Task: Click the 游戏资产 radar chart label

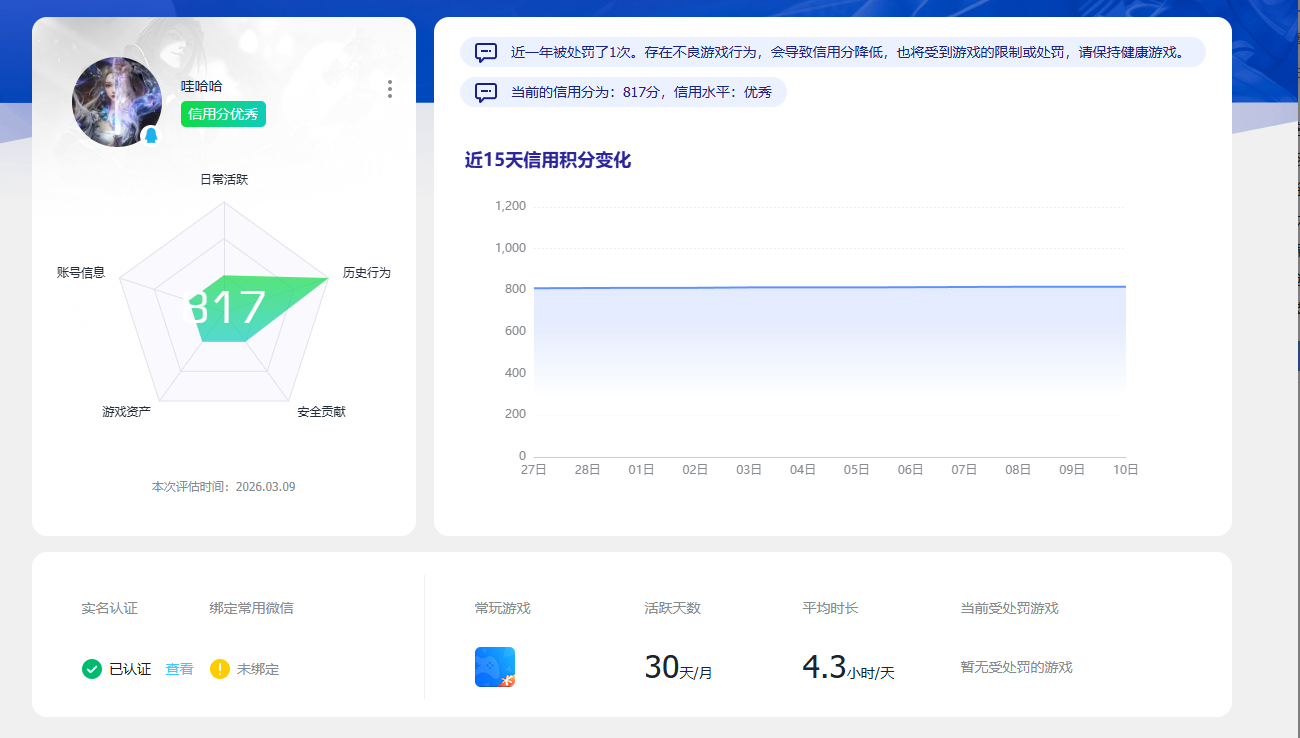Action: (x=124, y=410)
